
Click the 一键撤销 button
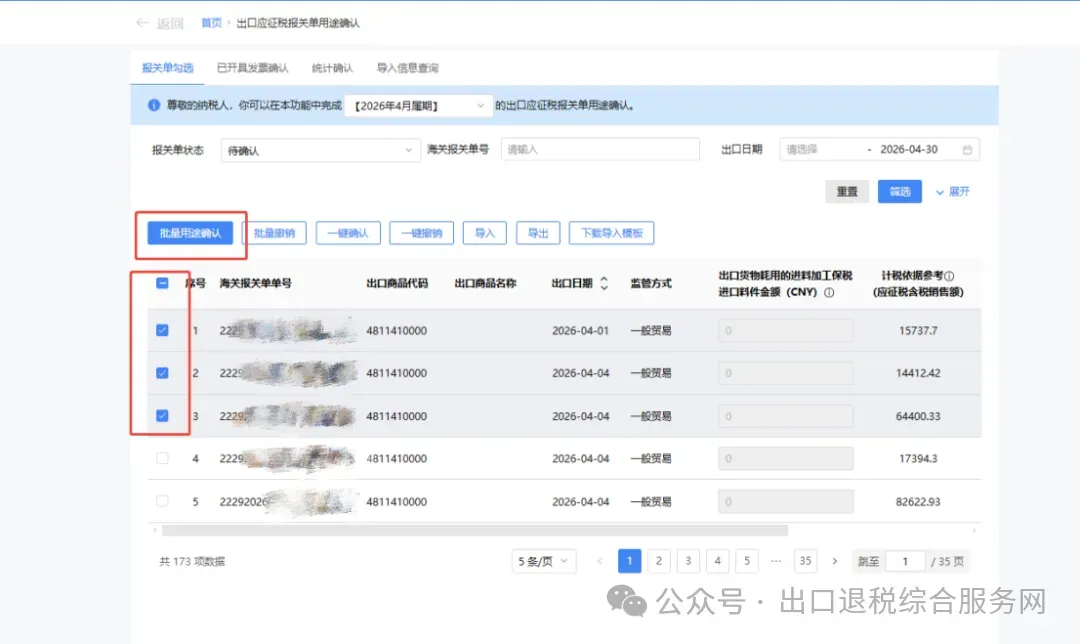point(422,233)
